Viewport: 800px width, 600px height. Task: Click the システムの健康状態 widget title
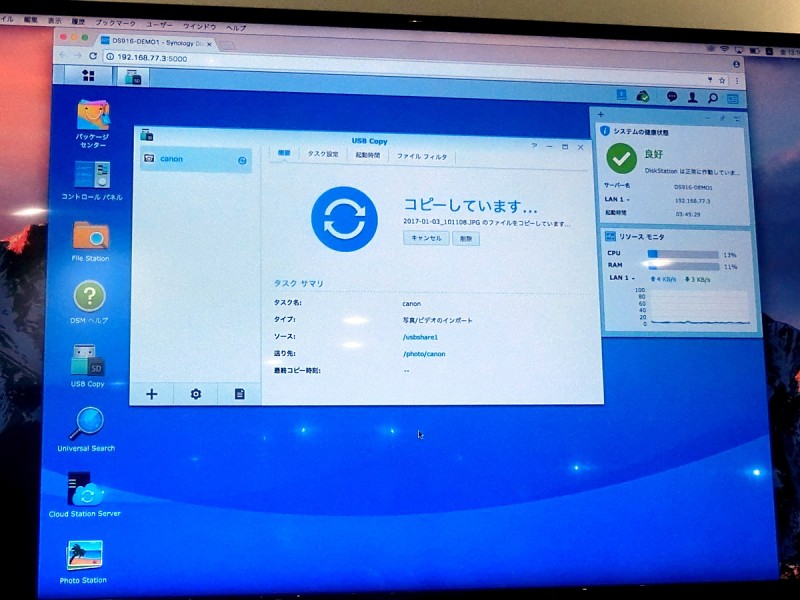point(641,132)
